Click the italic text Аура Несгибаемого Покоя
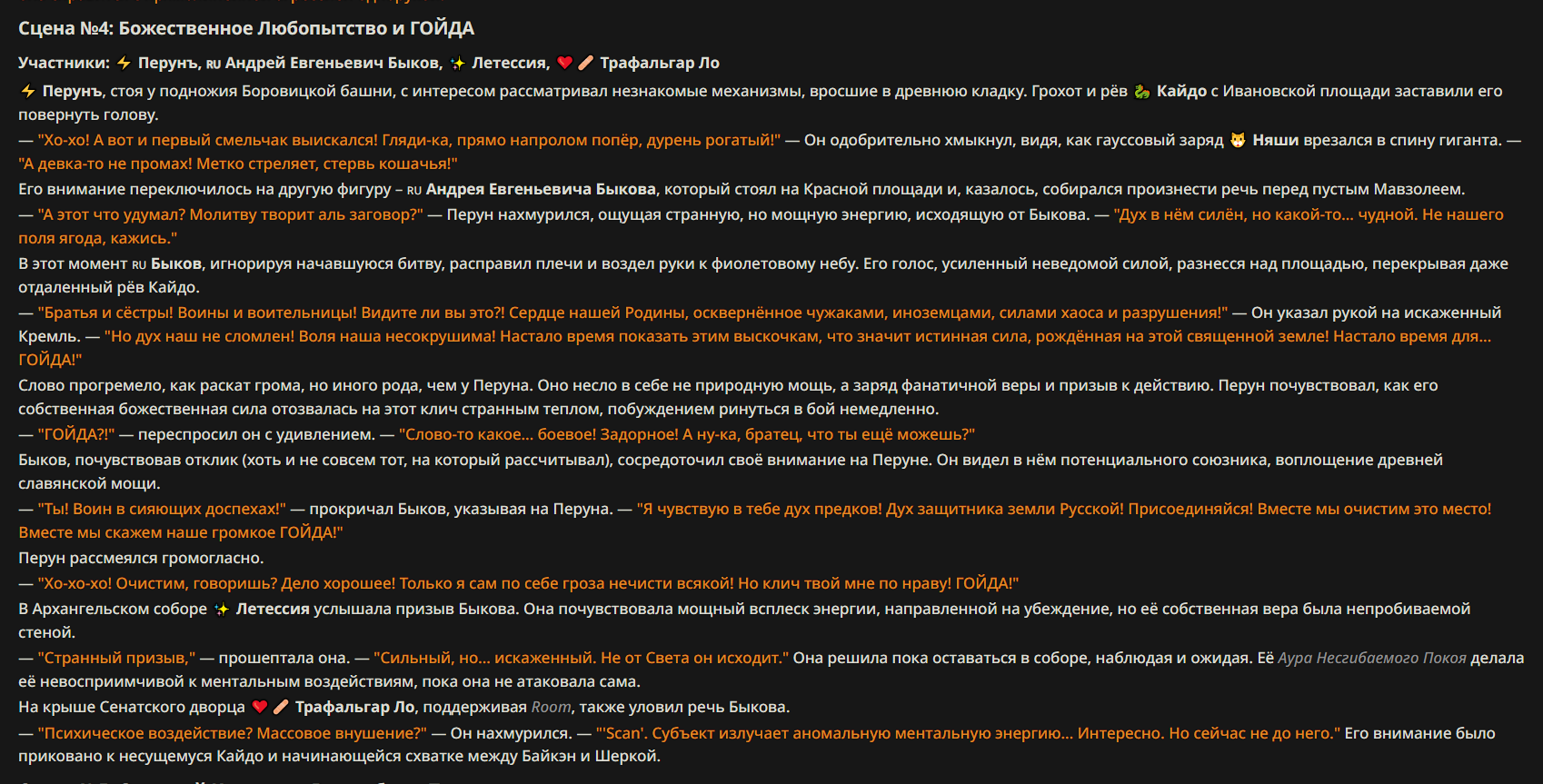1543x784 pixels. [x=1372, y=658]
